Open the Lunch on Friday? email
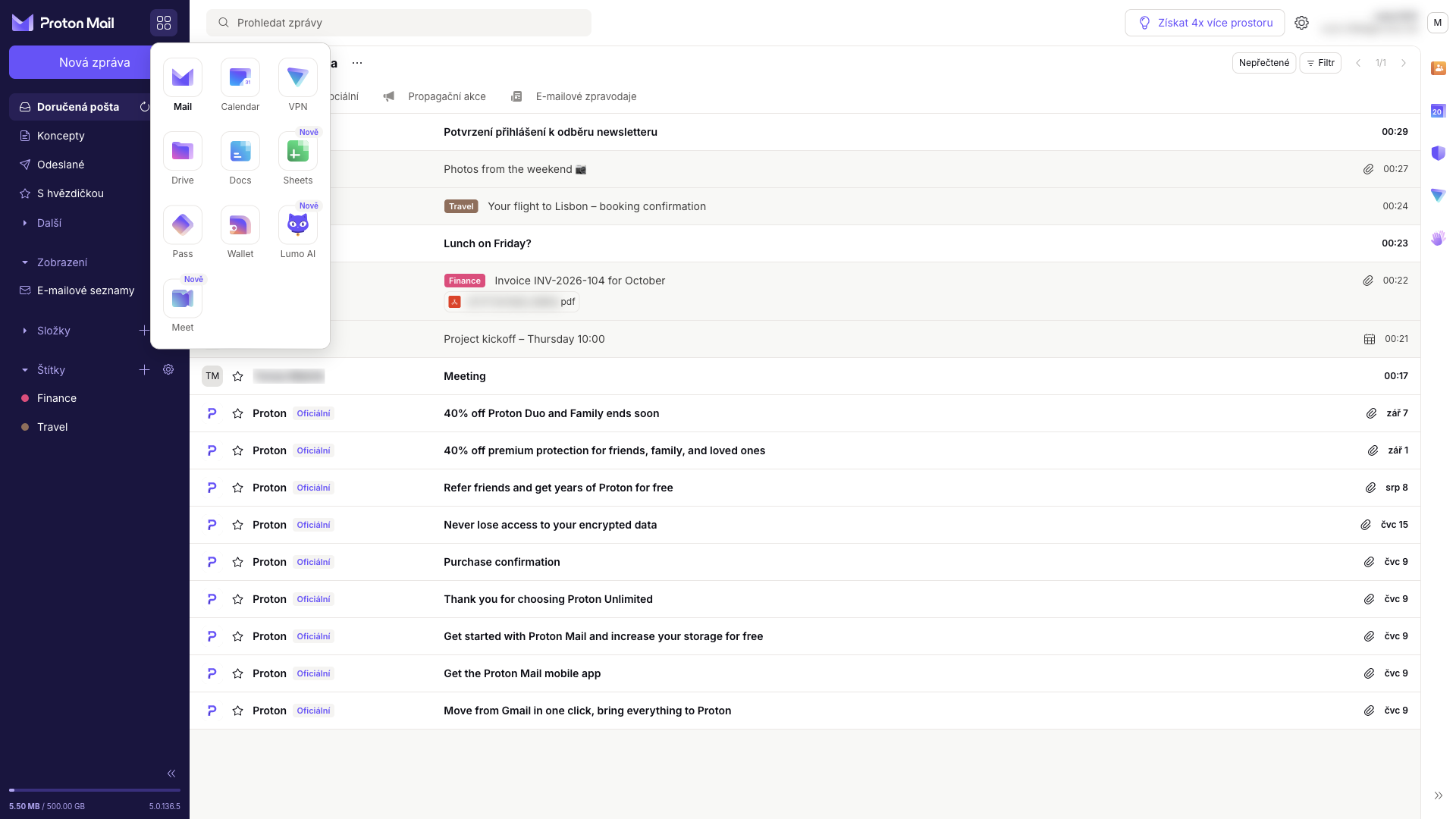This screenshot has height=819, width=1456. pyautogui.click(x=805, y=243)
